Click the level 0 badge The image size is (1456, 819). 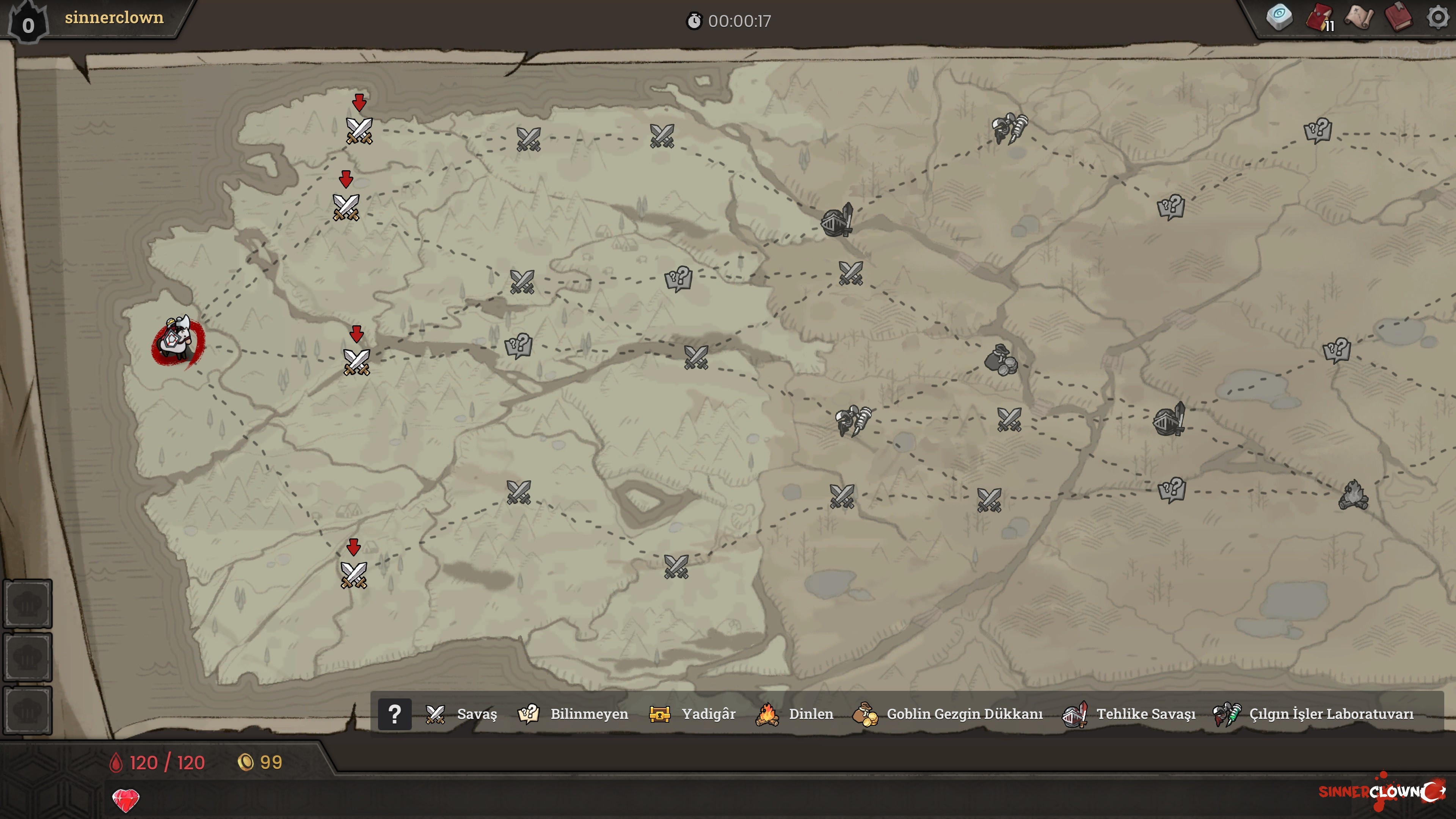point(28,25)
